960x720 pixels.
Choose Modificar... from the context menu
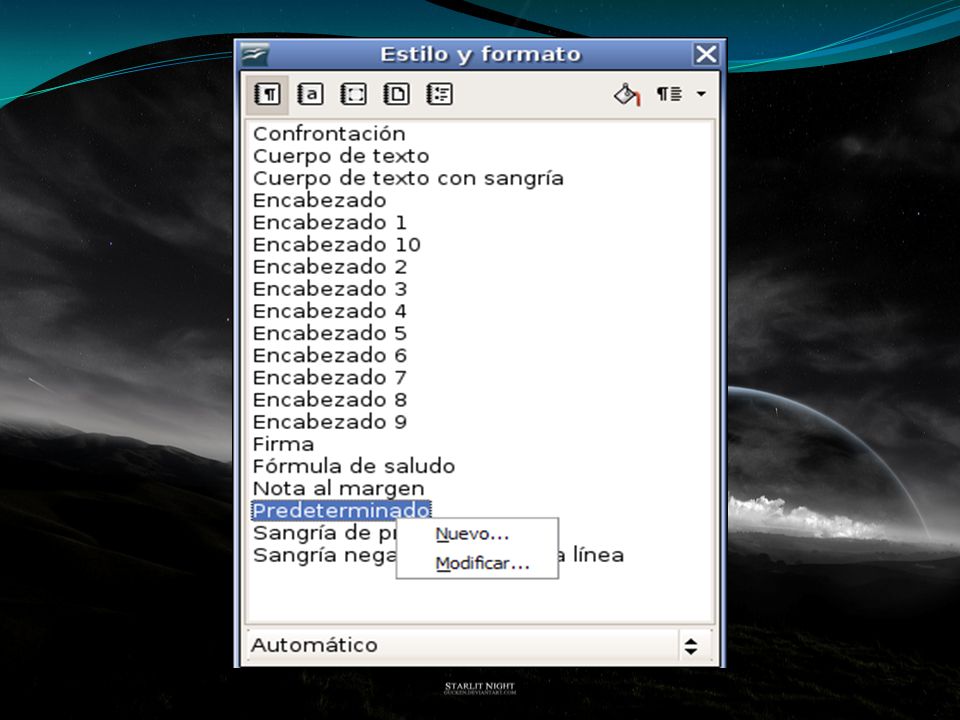(x=478, y=563)
